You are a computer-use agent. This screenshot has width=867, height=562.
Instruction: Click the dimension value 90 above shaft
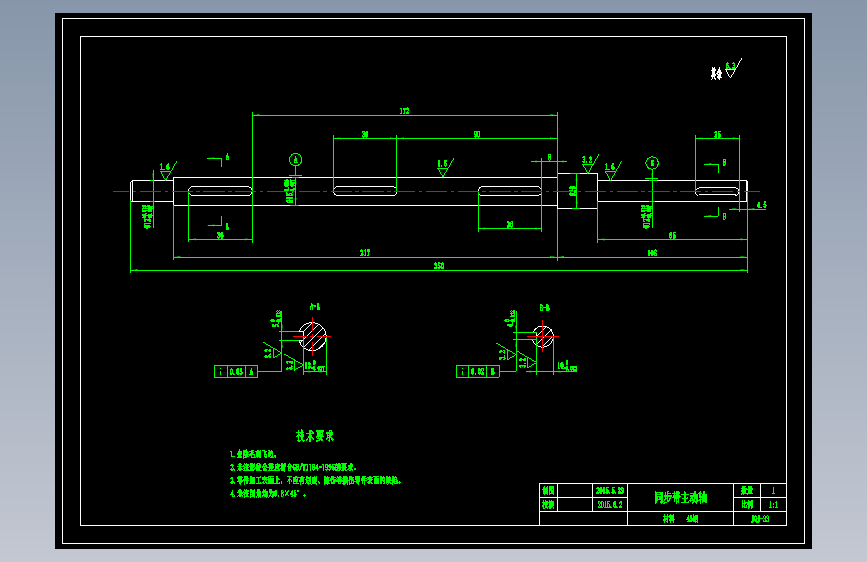tap(477, 134)
